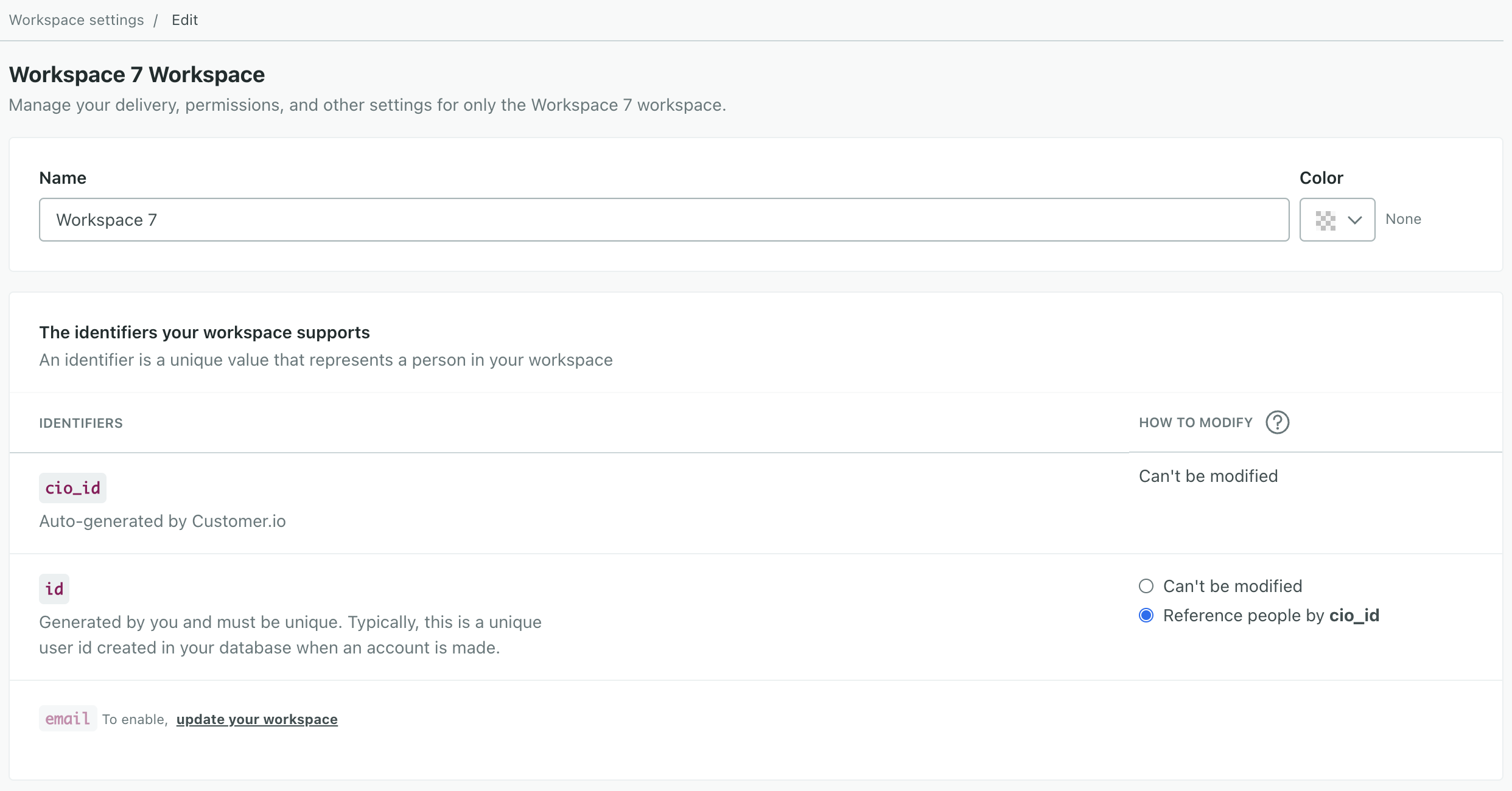Image resolution: width=1512 pixels, height=791 pixels.
Task: Click the cio_id identifier tag
Action: (72, 488)
